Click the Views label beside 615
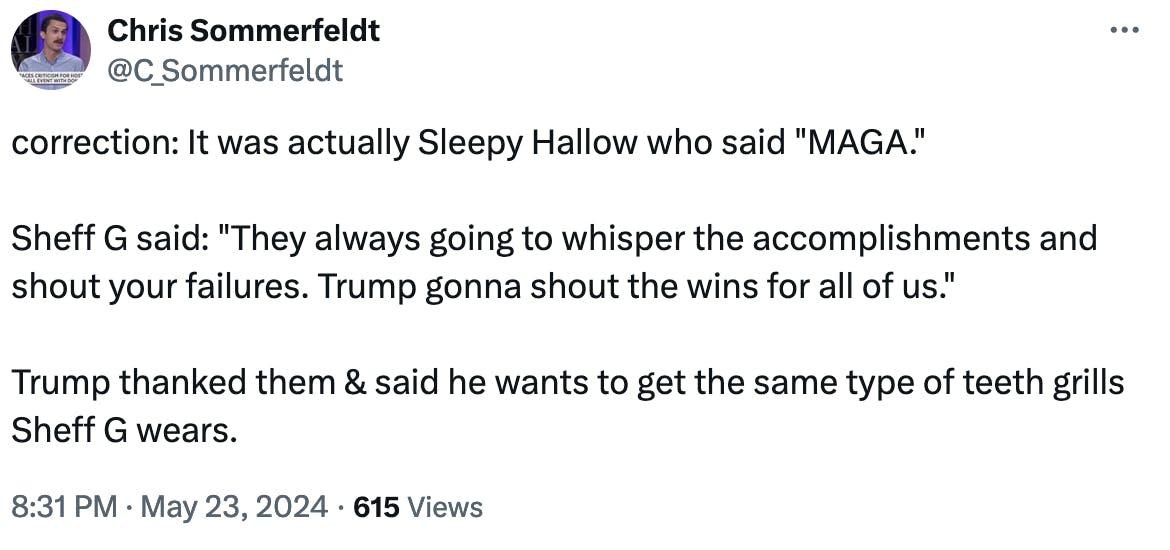The width and height of the screenshot is (1170, 550). [x=446, y=507]
